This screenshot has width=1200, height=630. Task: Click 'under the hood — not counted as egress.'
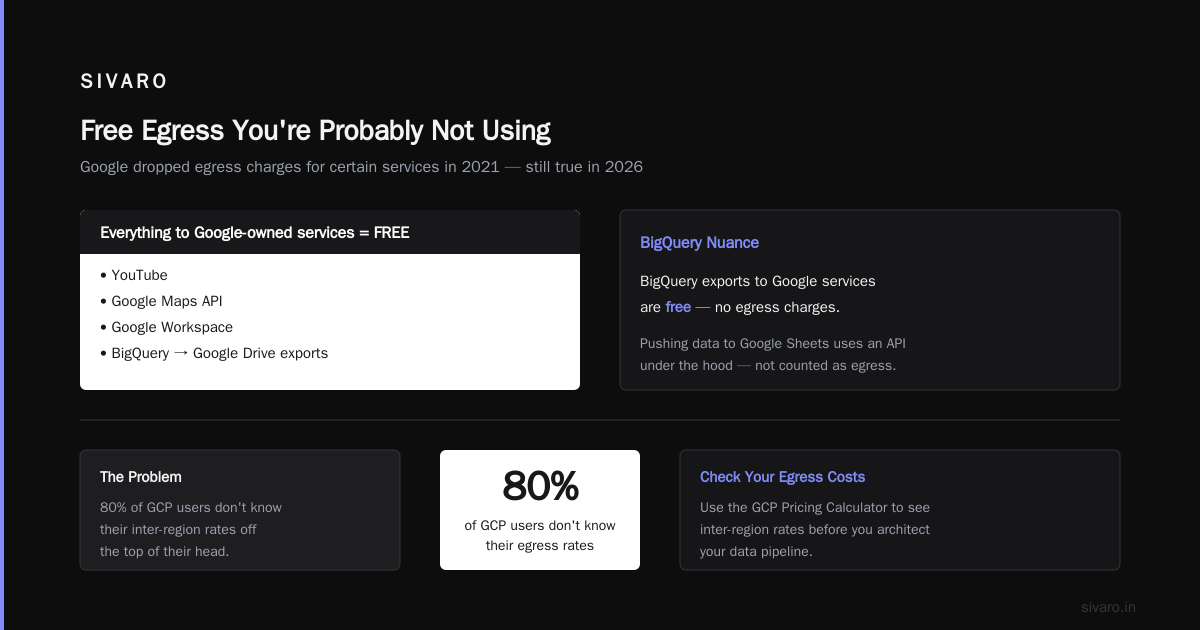coord(768,365)
